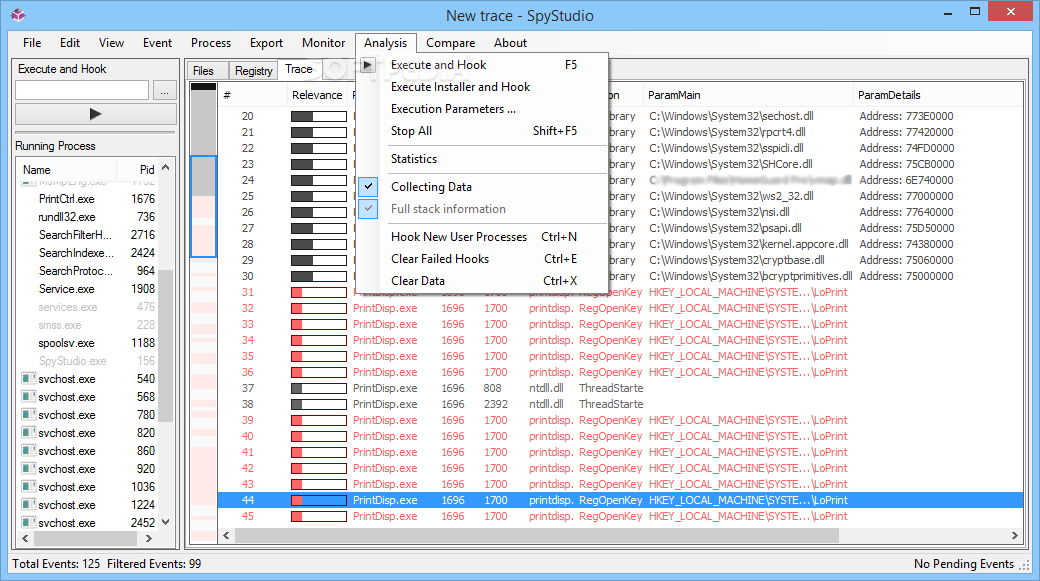
Task: Choose Clear Data menu entry
Action: click(x=482, y=281)
